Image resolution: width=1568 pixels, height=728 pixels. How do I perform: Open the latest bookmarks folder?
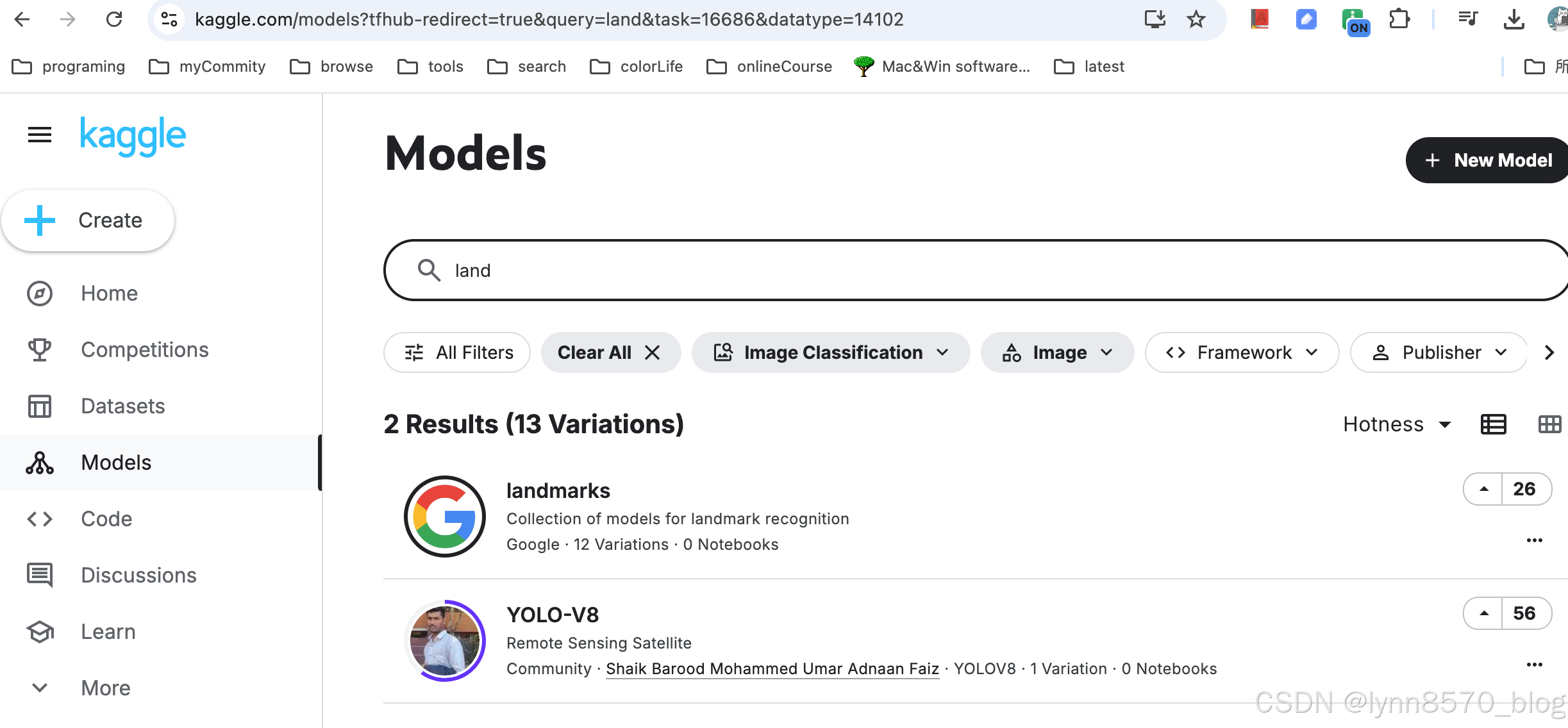tap(1089, 67)
